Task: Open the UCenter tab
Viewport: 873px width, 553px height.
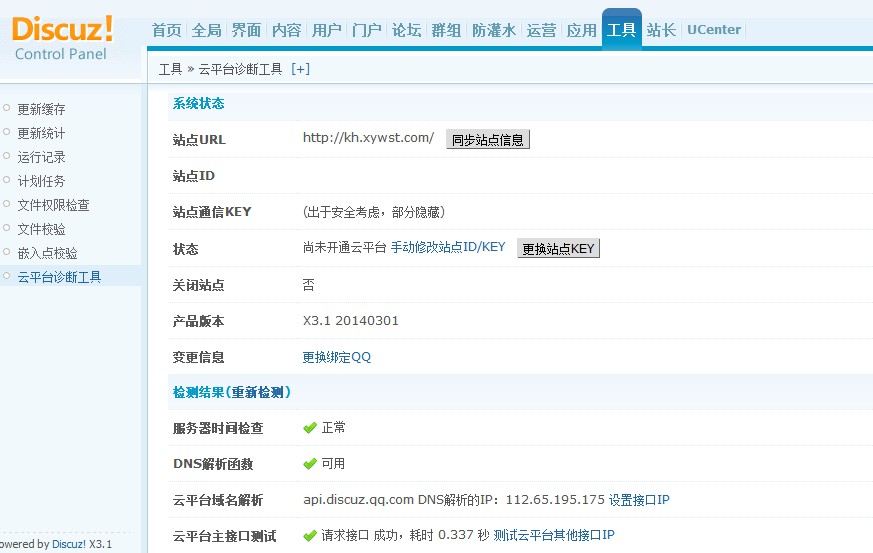Action: (714, 30)
